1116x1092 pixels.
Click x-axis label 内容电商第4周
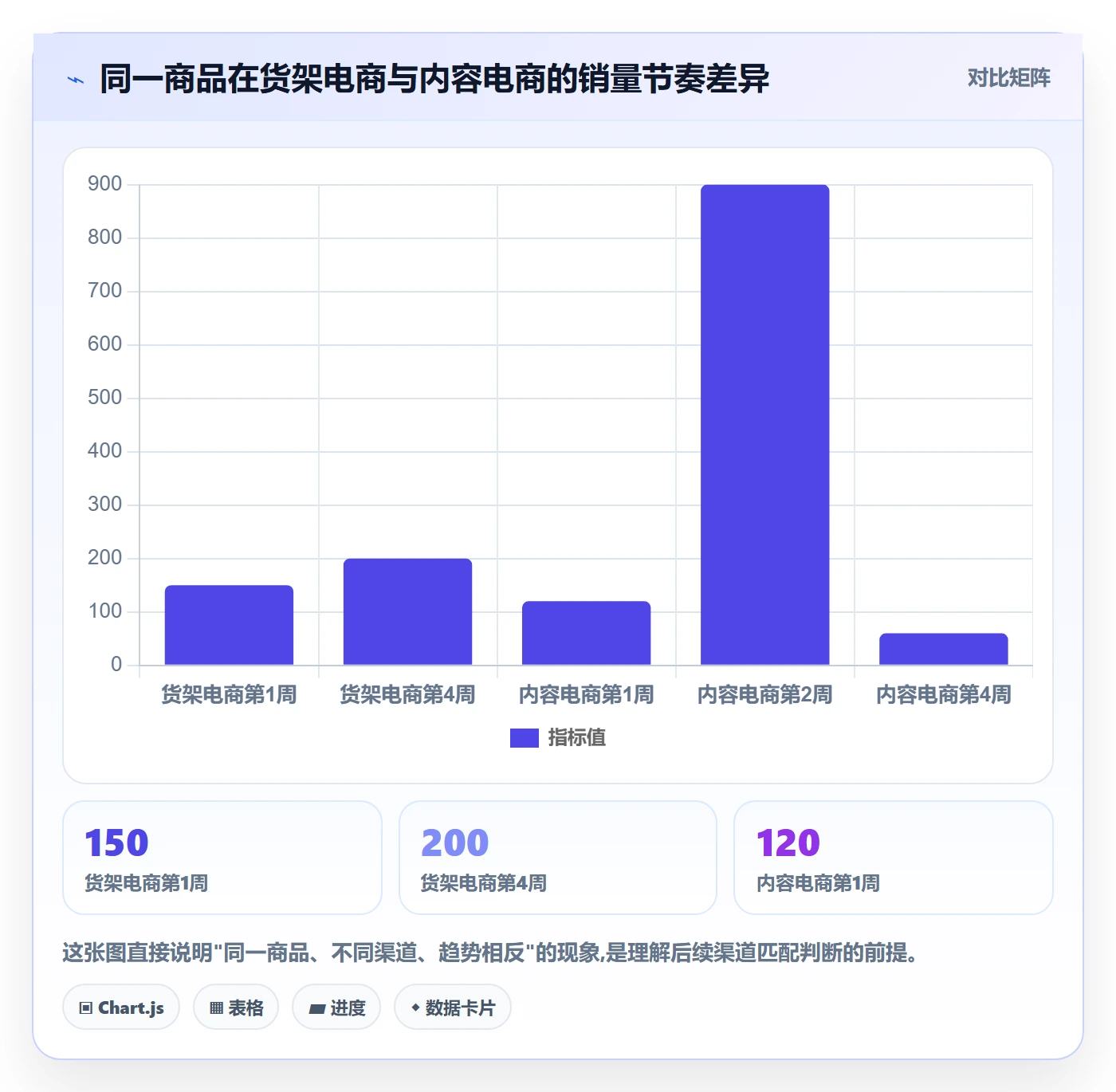[944, 695]
